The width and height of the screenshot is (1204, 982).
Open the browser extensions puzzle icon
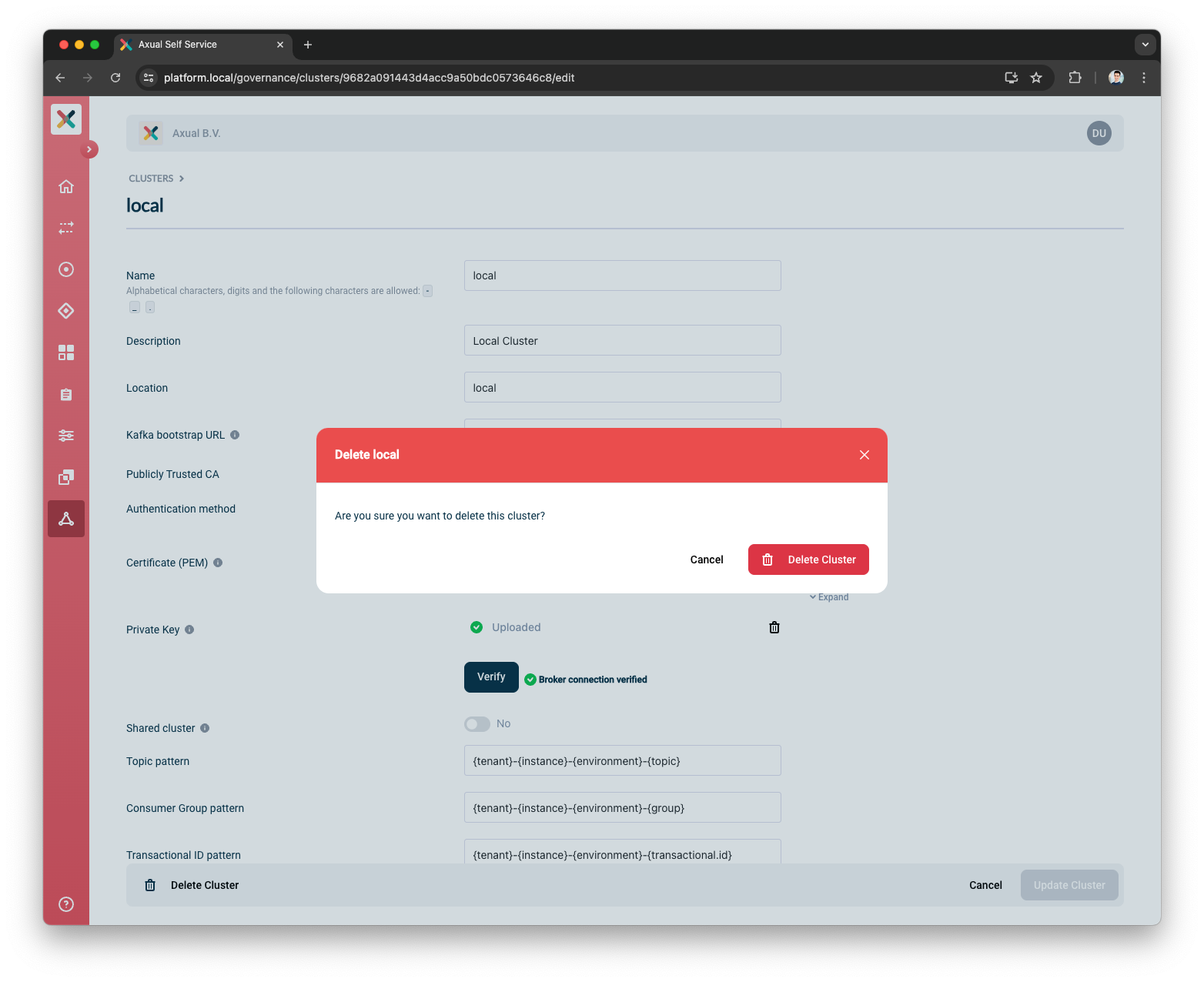click(x=1075, y=78)
